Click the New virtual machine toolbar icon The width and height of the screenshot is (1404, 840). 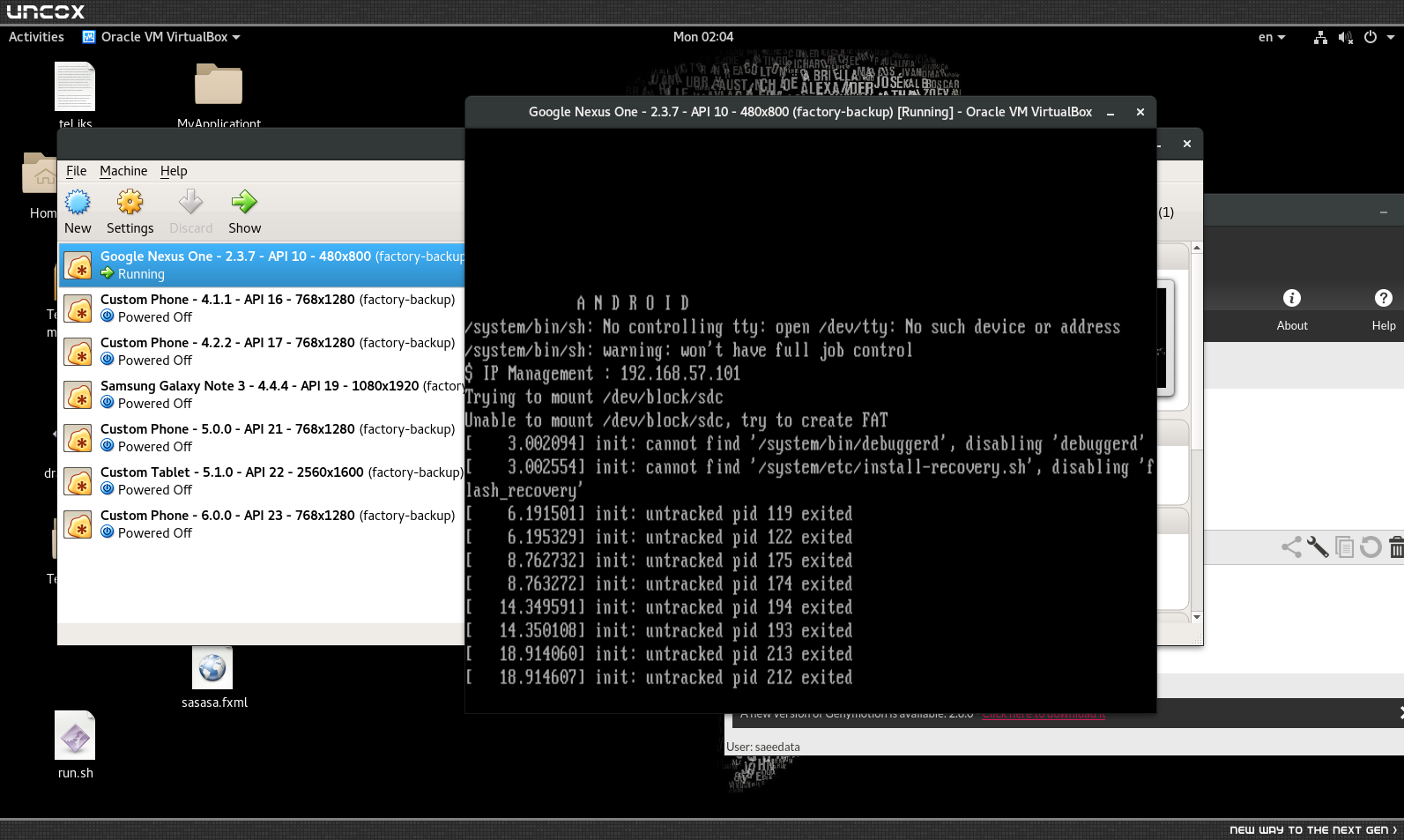click(78, 203)
